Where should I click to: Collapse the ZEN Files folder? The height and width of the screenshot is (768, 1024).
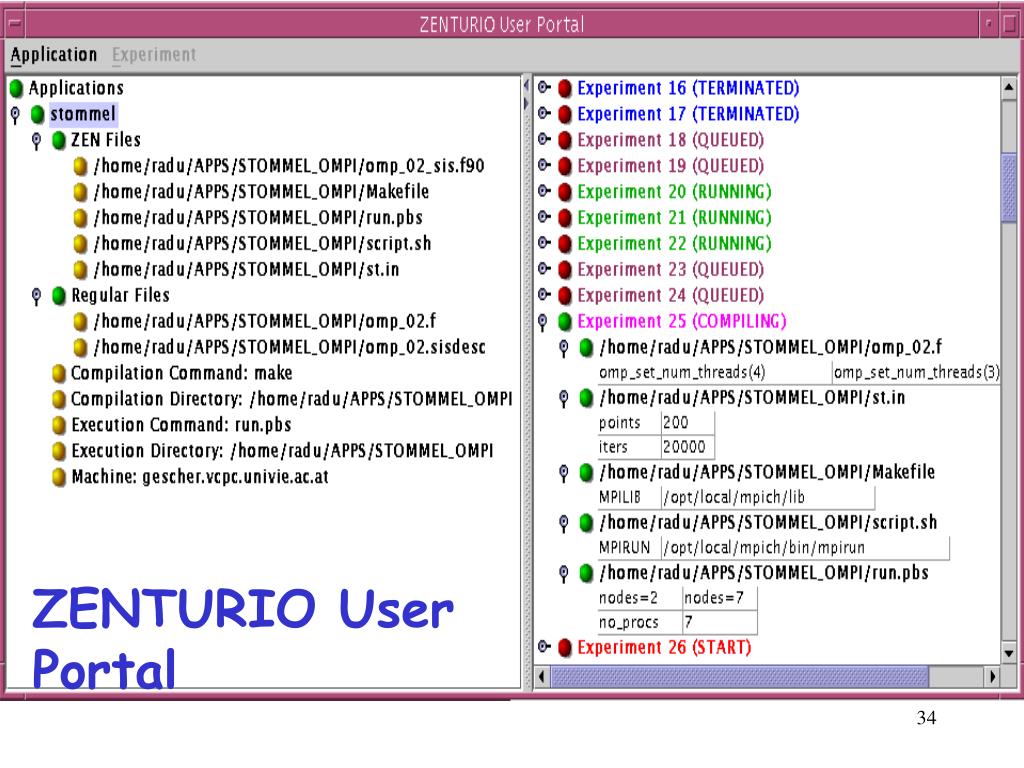(37, 140)
